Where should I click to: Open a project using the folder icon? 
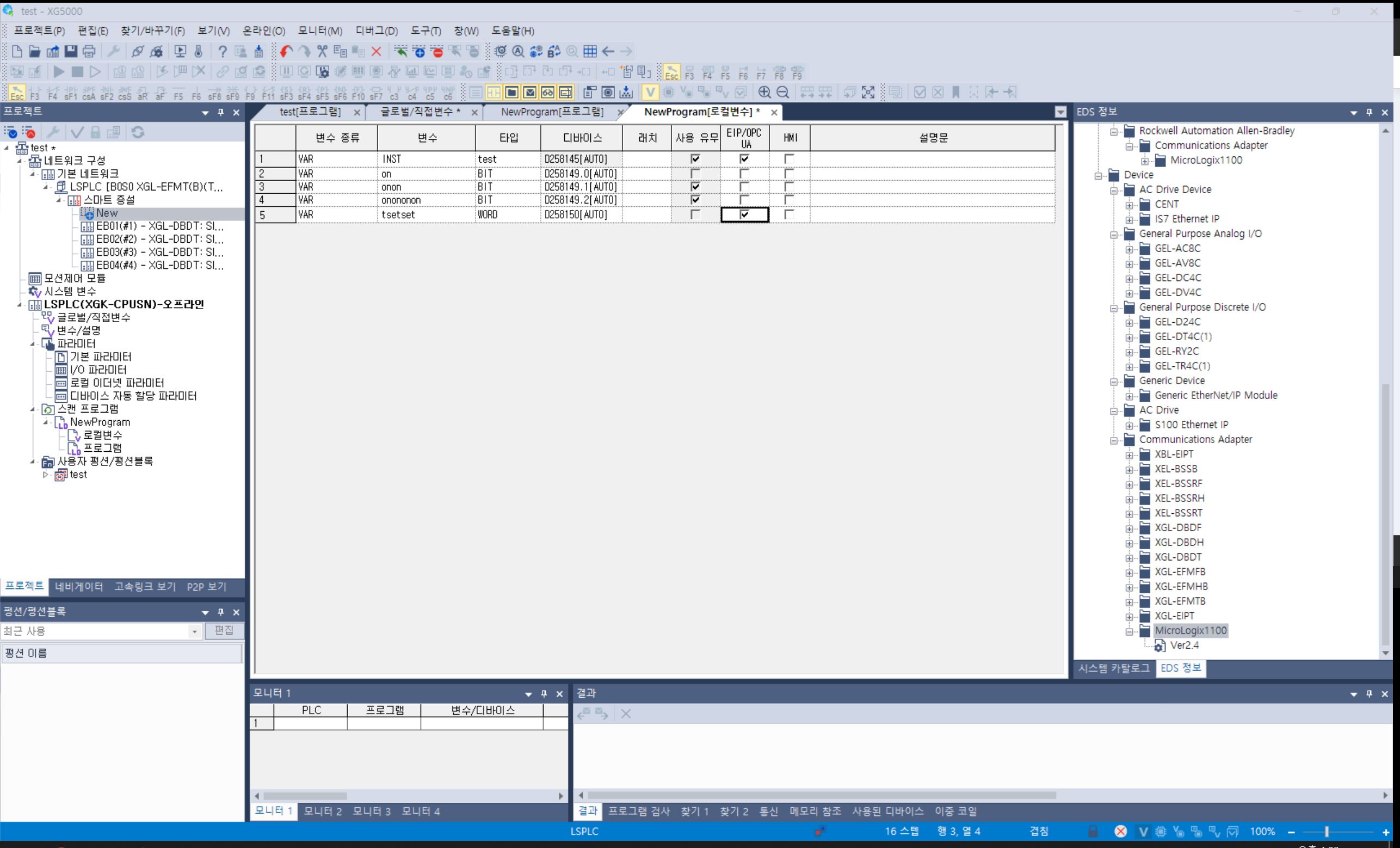point(34,51)
